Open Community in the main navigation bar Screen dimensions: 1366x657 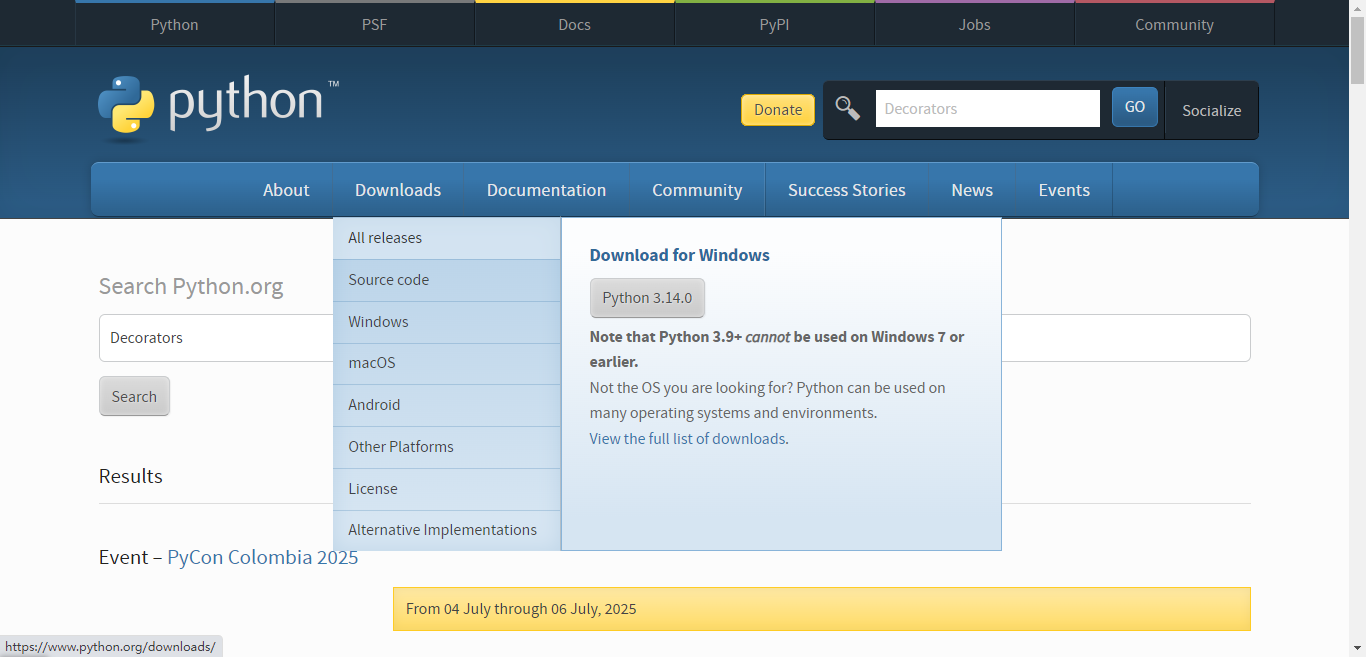pos(697,190)
